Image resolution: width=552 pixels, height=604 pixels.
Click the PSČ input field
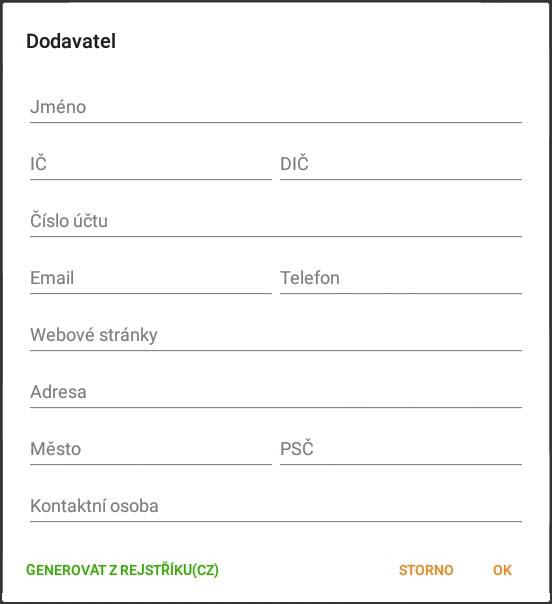point(401,450)
